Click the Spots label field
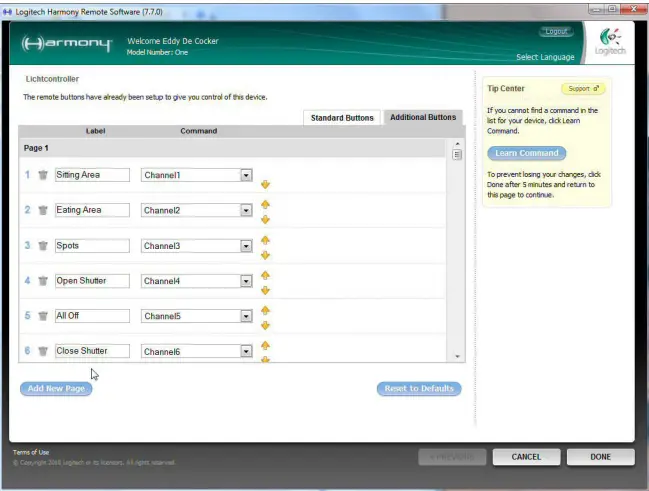Image resolution: width=649 pixels, height=491 pixels. (x=92, y=246)
